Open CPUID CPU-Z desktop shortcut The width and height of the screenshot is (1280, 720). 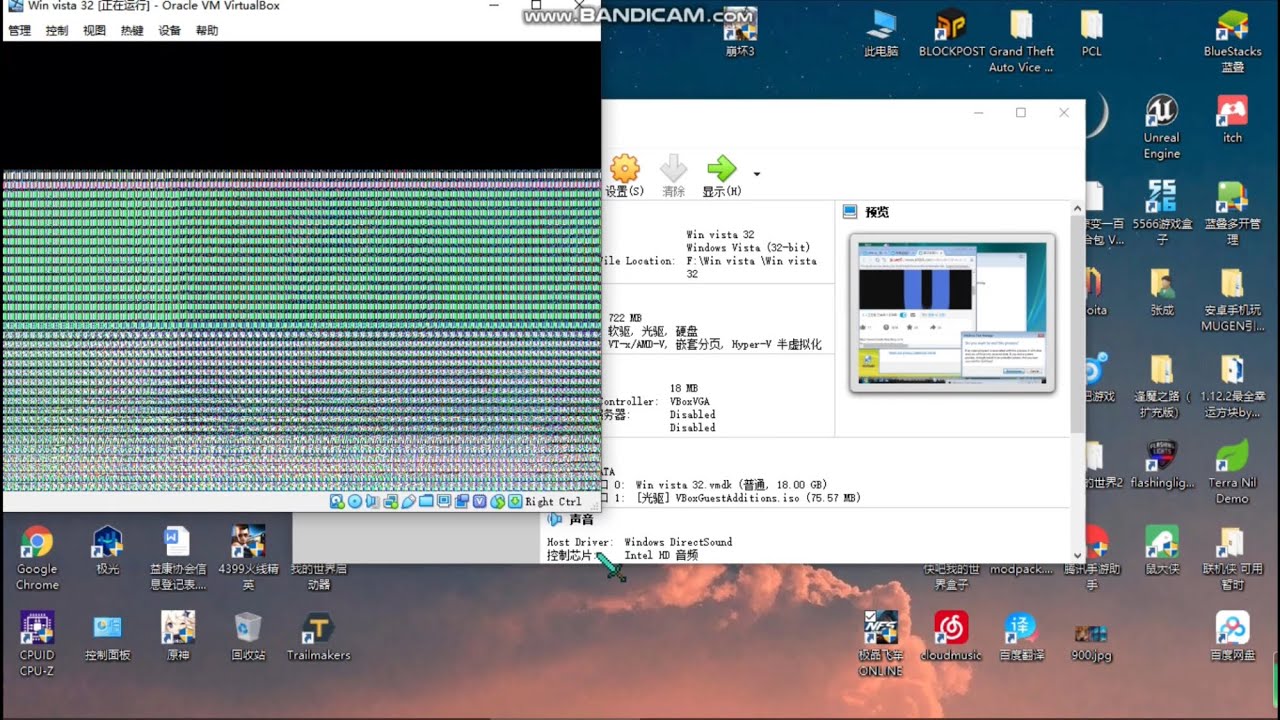(x=37, y=643)
